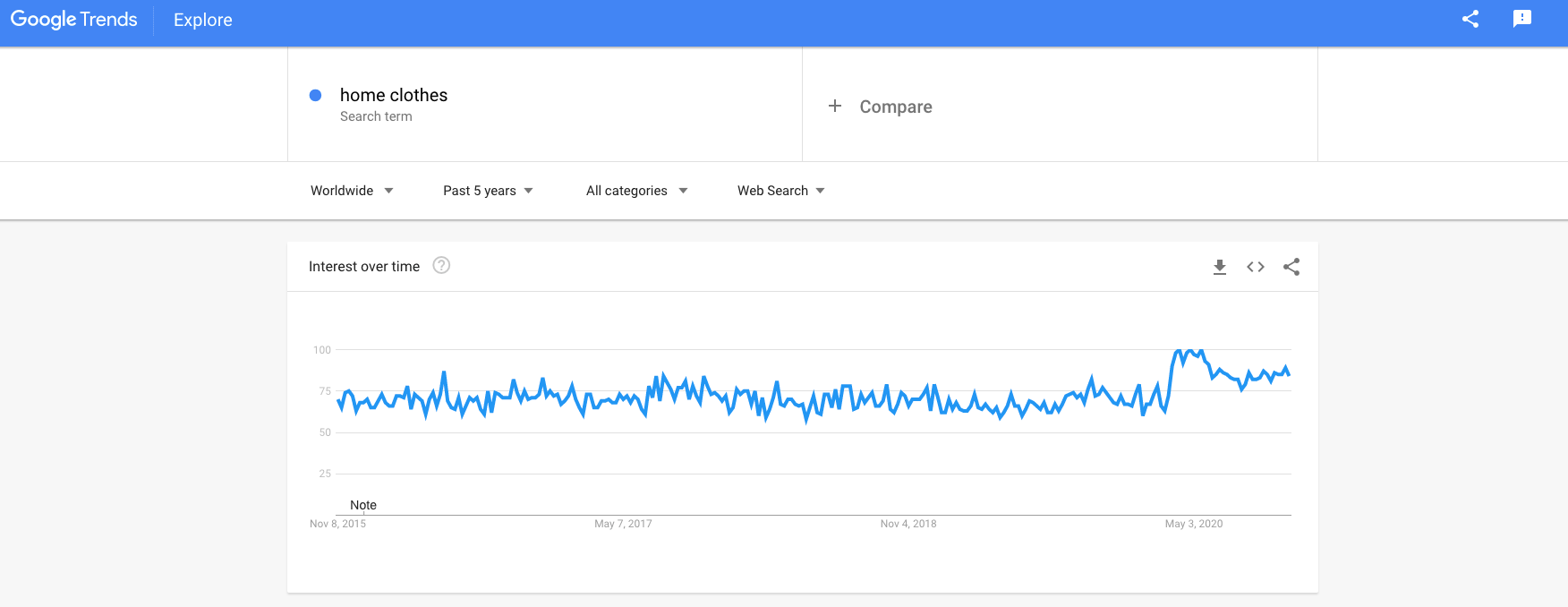Click the plus icon beside Compare
Viewport: 1568px width, 607px height.
(835, 107)
